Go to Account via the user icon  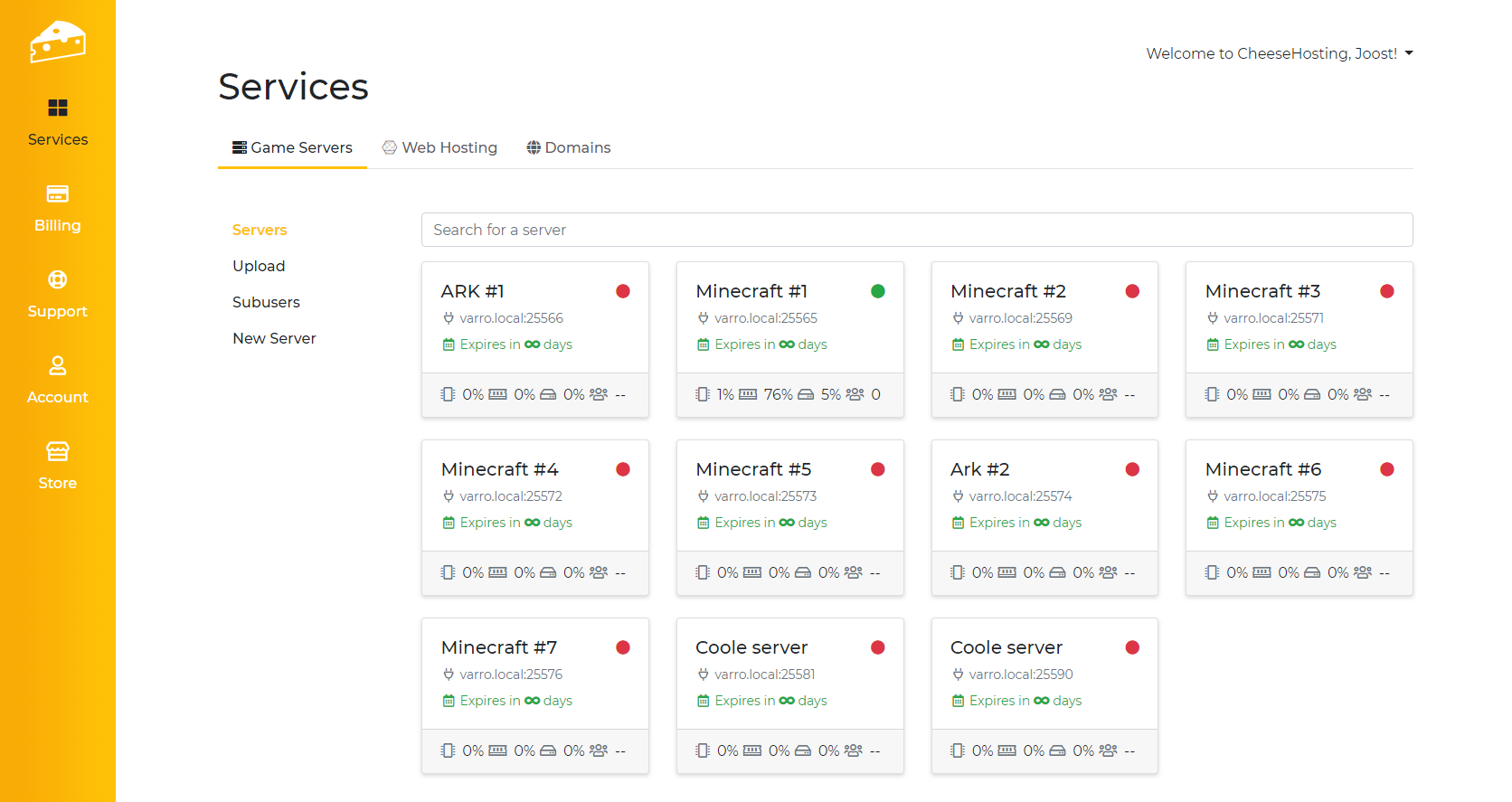pos(57,366)
